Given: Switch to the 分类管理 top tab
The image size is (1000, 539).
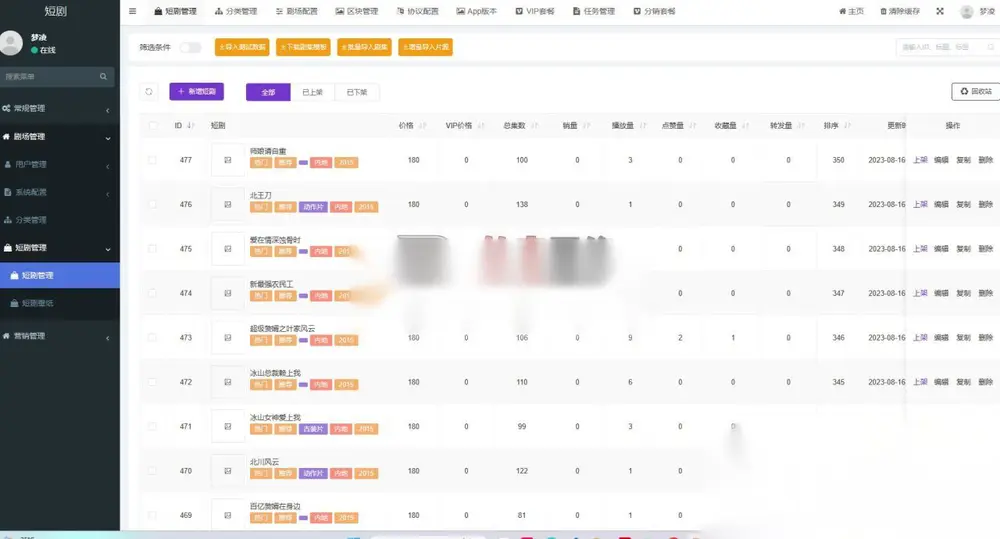Looking at the screenshot, I should (x=236, y=11).
